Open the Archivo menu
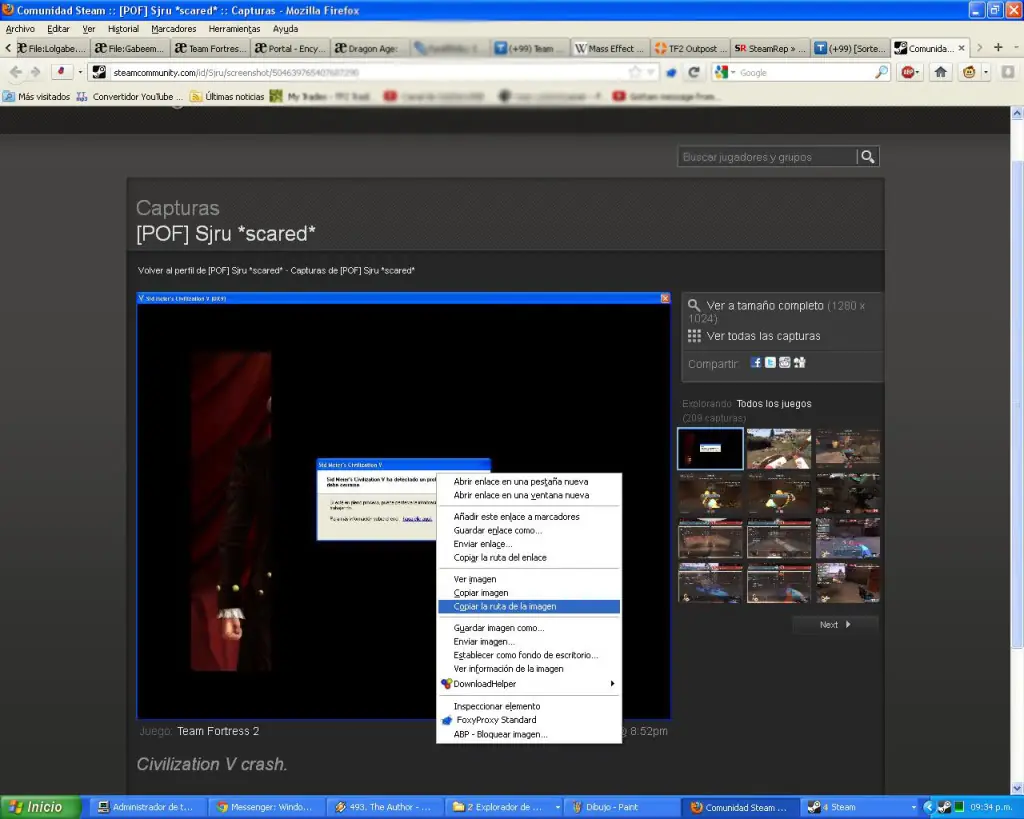This screenshot has height=819, width=1024. pos(20,29)
